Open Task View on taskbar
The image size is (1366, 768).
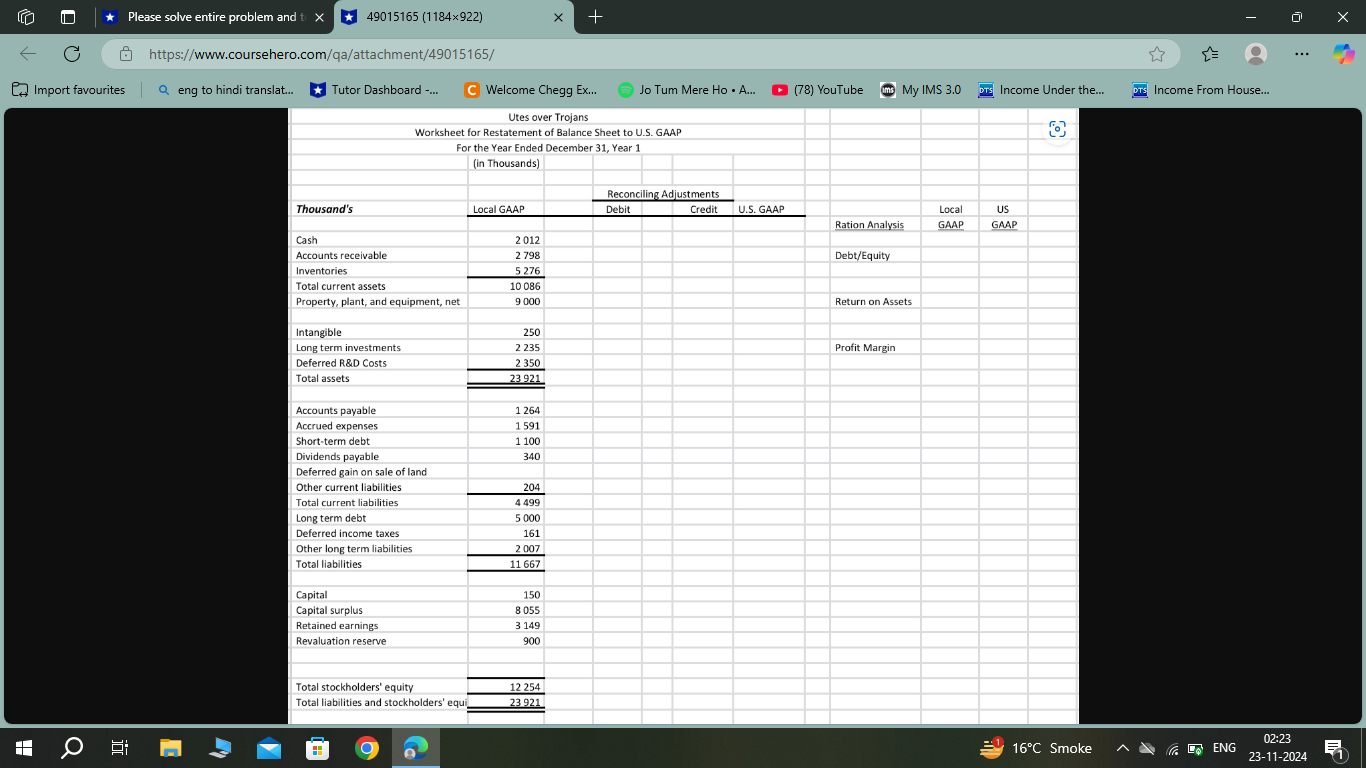(x=118, y=747)
